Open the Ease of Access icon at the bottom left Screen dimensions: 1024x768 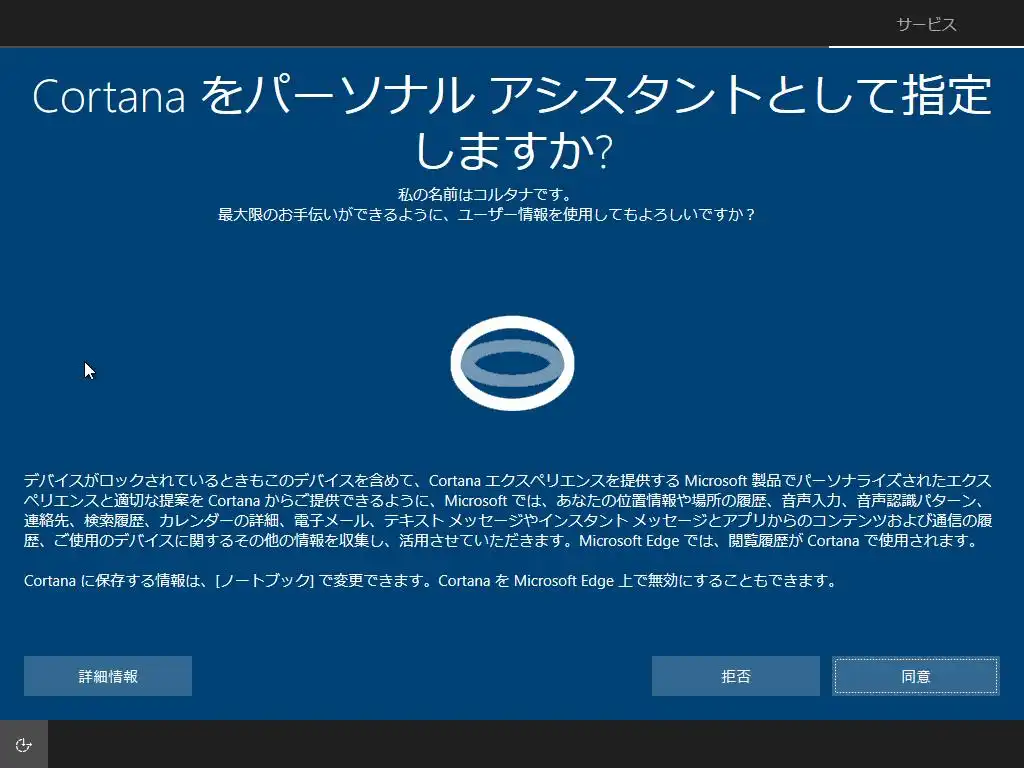pos(24,744)
